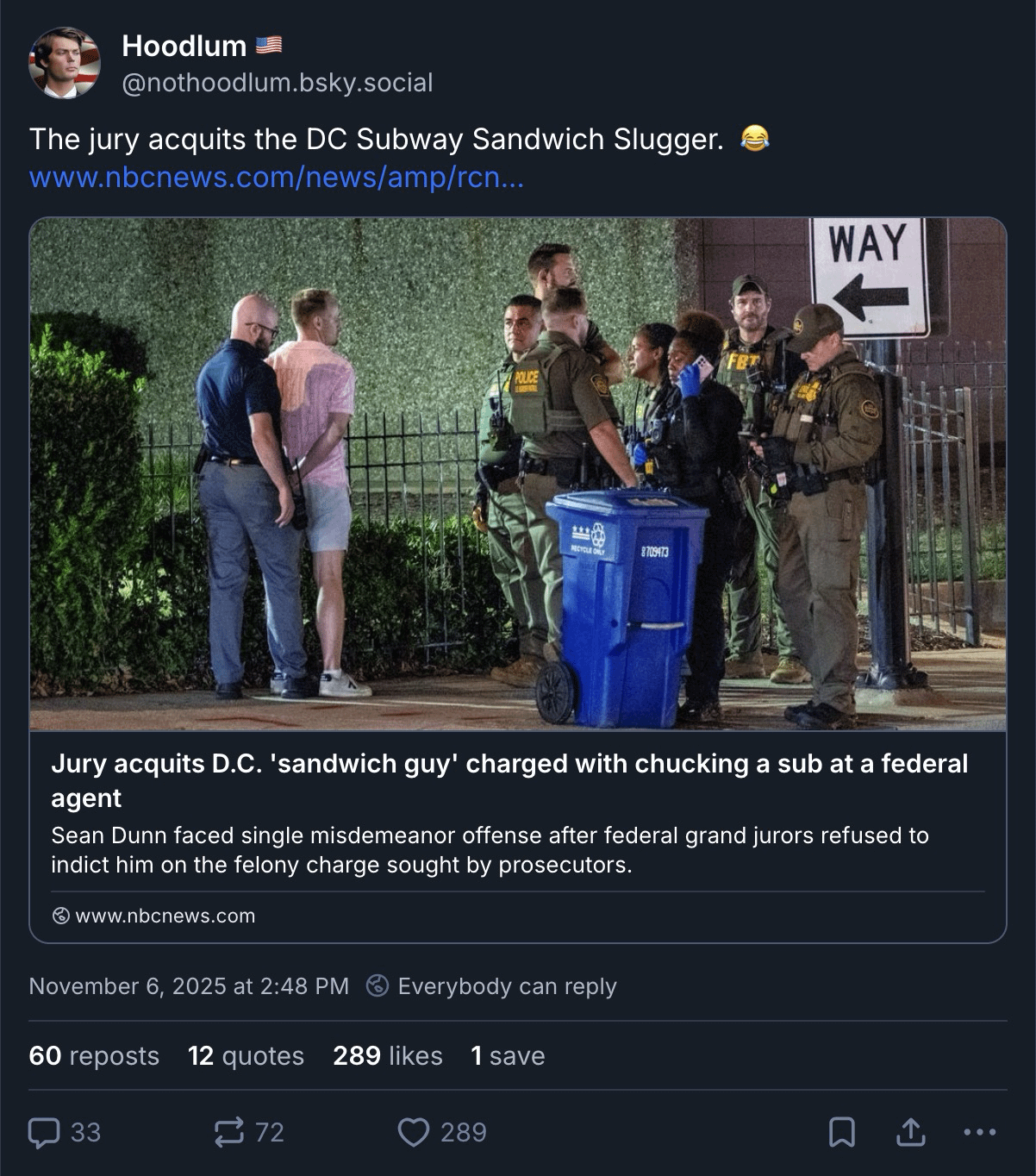Click the reply speech bubble icon
Image resolution: width=1036 pixels, height=1176 pixels.
click(x=44, y=1132)
